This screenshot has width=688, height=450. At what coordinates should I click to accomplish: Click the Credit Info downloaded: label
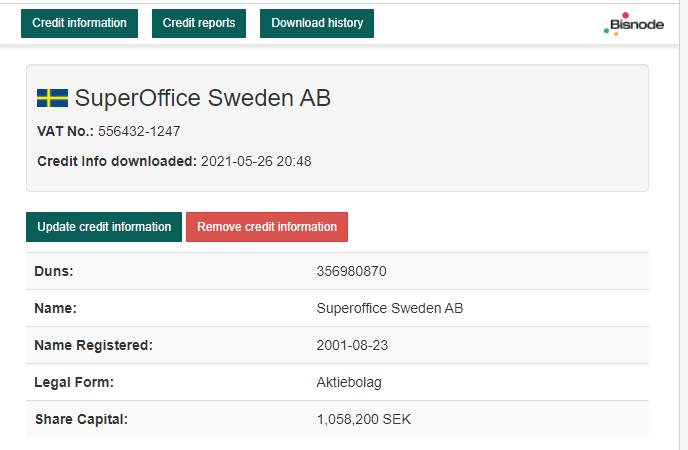coord(117,161)
